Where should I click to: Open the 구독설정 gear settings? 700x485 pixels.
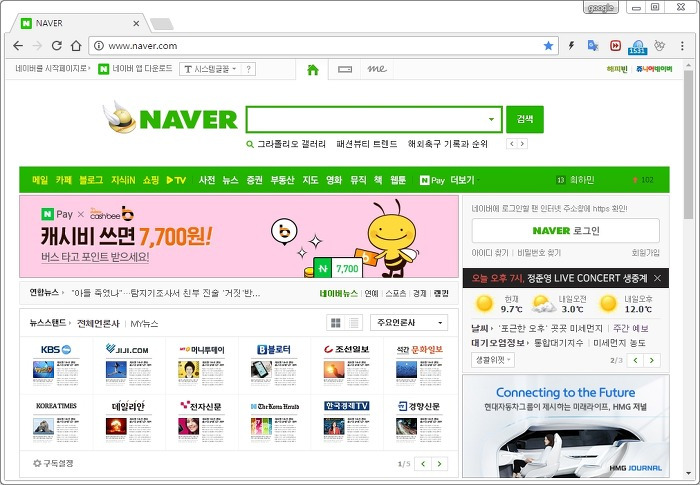coord(53,463)
